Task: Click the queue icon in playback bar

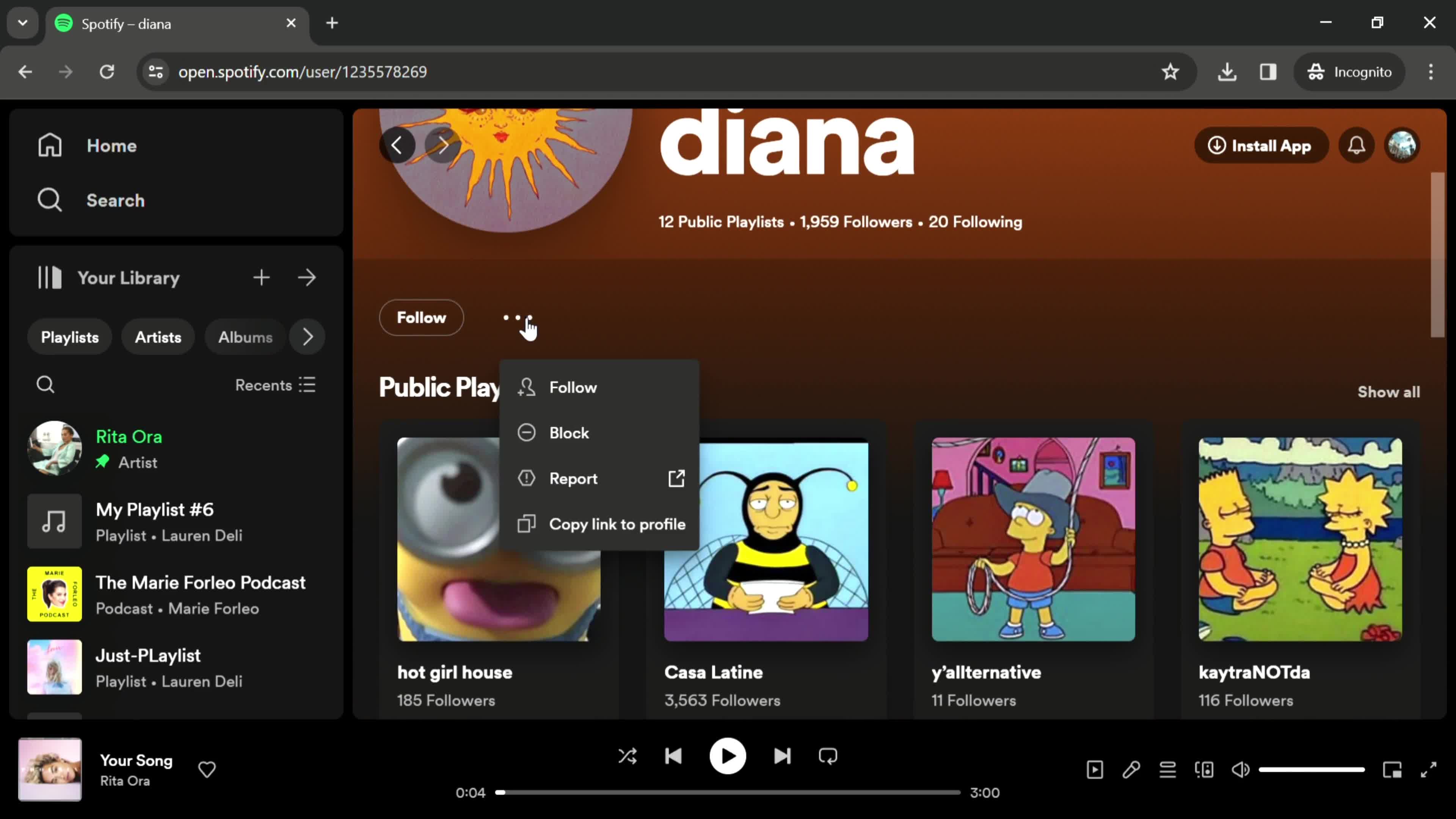Action: pyautogui.click(x=1169, y=770)
